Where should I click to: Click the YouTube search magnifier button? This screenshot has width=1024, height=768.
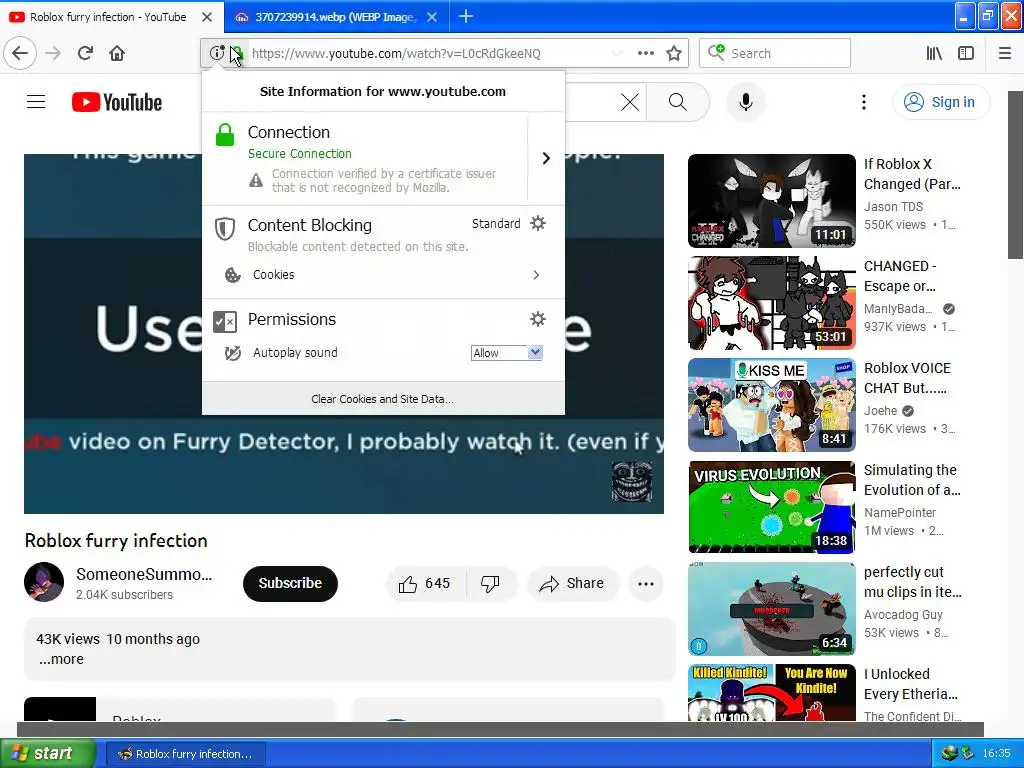(678, 102)
